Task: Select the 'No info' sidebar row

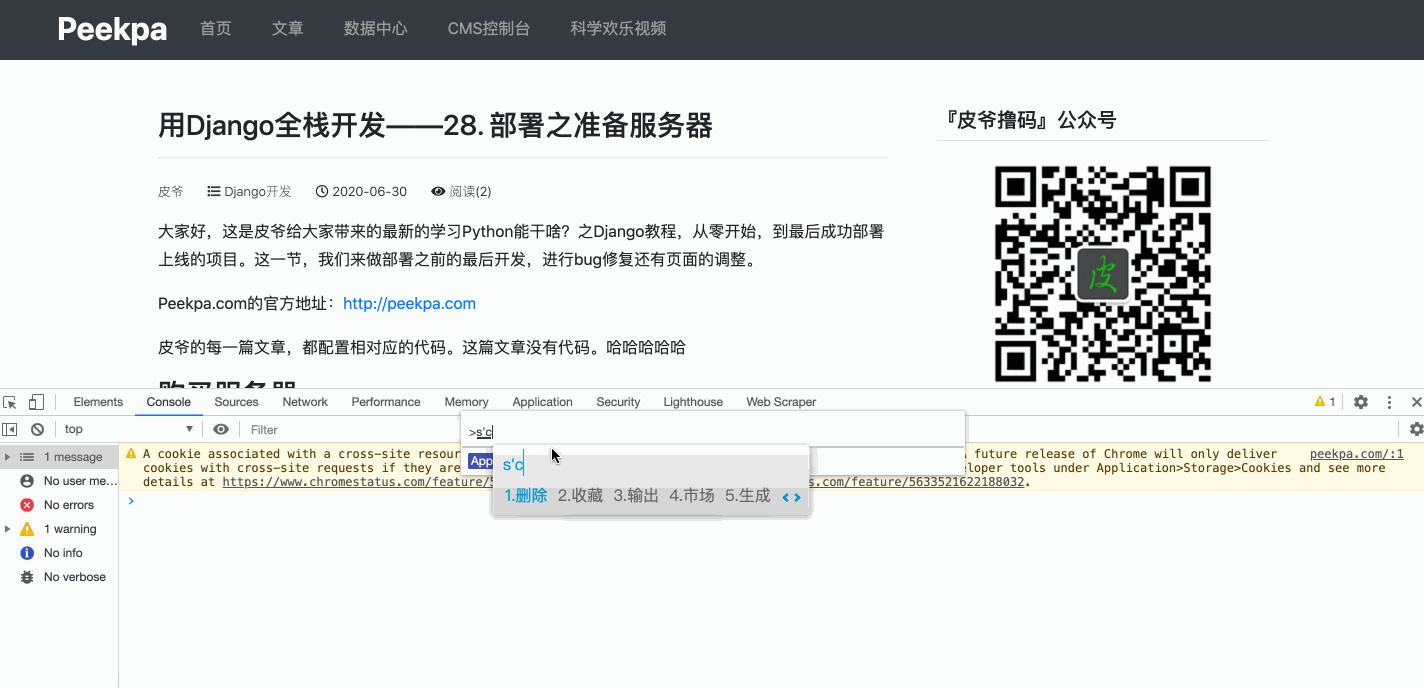Action: tap(59, 553)
